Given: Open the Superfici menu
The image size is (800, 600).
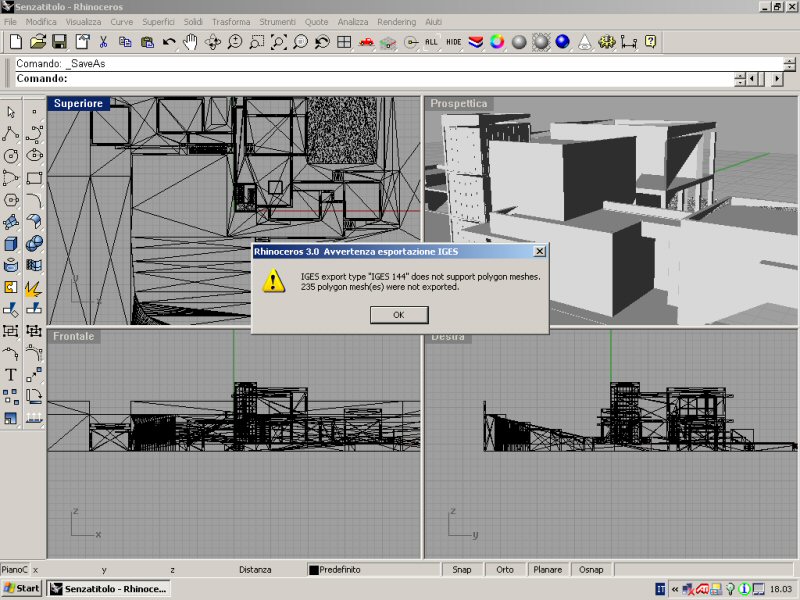Looking at the screenshot, I should pos(158,22).
